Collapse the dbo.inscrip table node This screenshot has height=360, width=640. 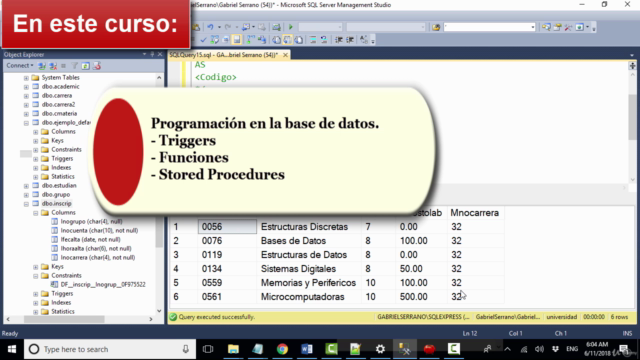pos(26,204)
